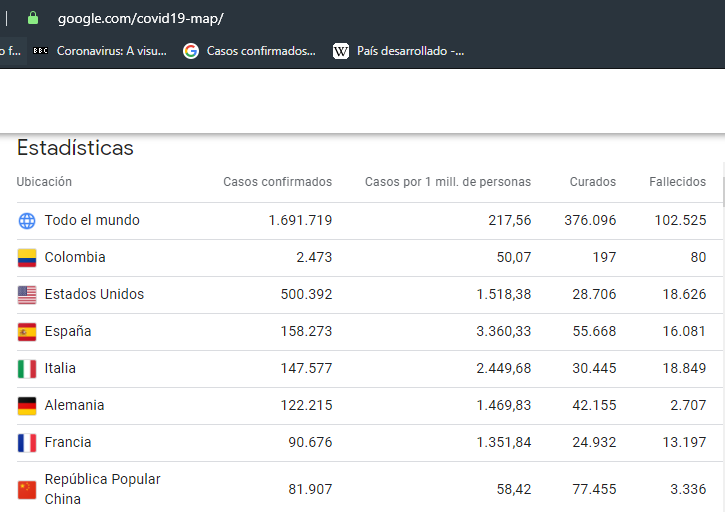Click España deaths value 16.081

pos(684,331)
